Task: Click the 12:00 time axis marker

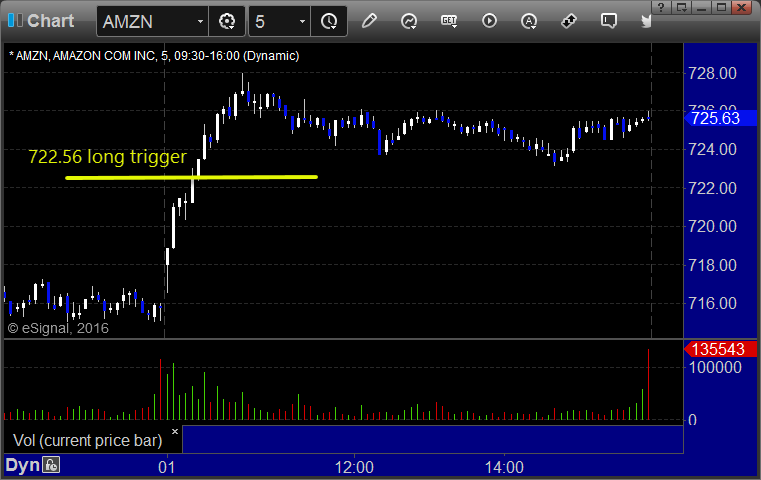Action: [354, 467]
